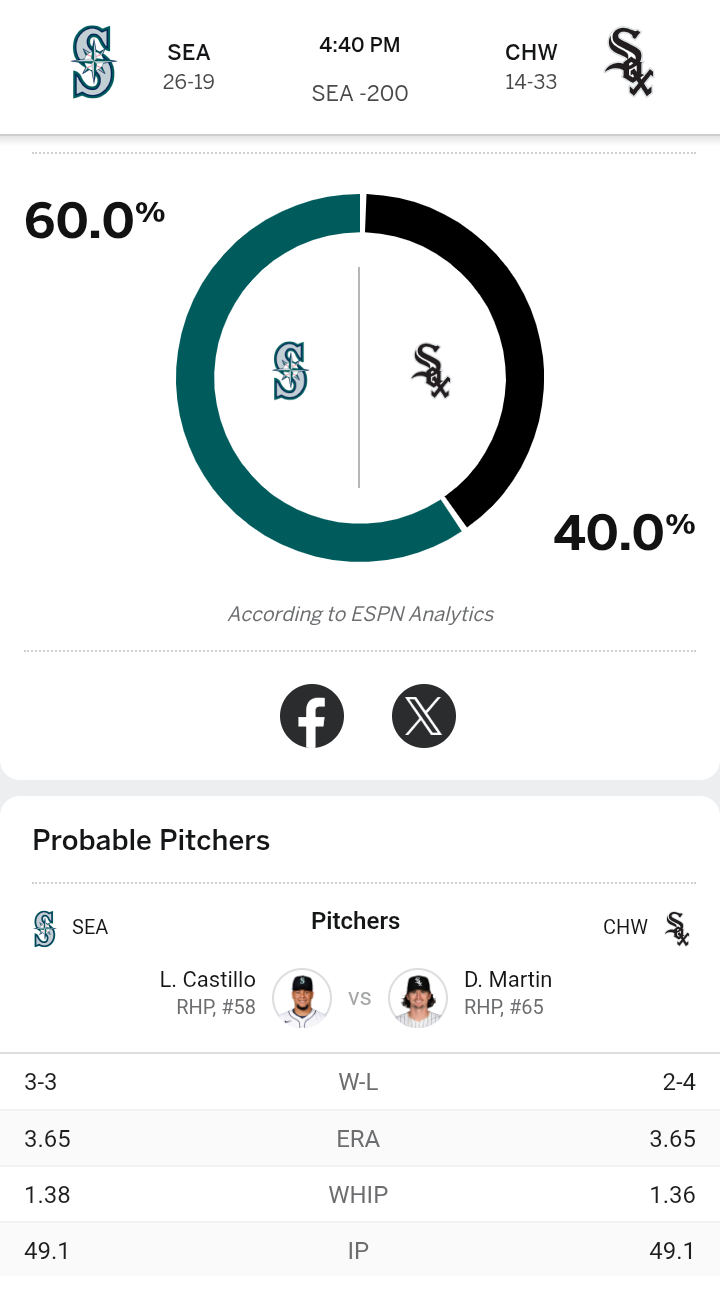
Task: Share the matchup on Facebook
Action: (312, 716)
